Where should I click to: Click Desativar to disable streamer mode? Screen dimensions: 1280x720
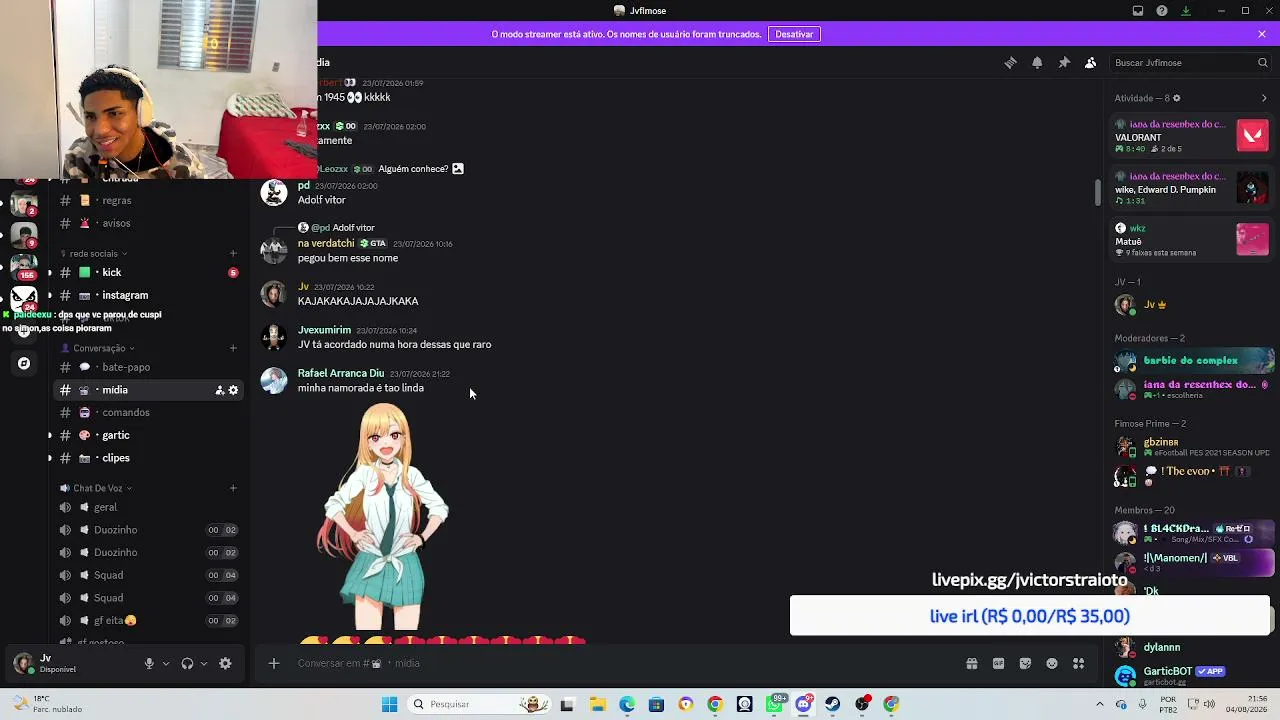point(794,34)
